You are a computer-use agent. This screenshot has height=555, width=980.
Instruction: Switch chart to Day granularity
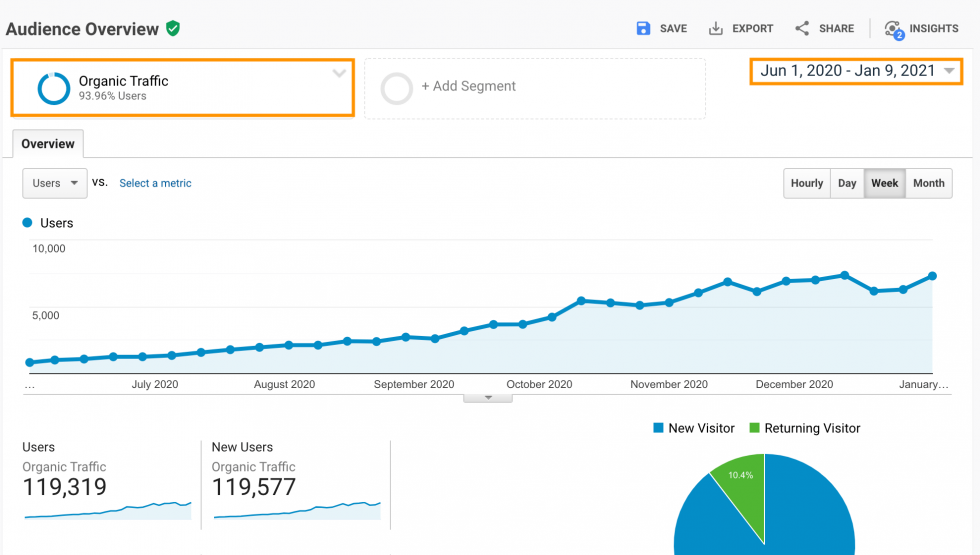pyautogui.click(x=847, y=183)
